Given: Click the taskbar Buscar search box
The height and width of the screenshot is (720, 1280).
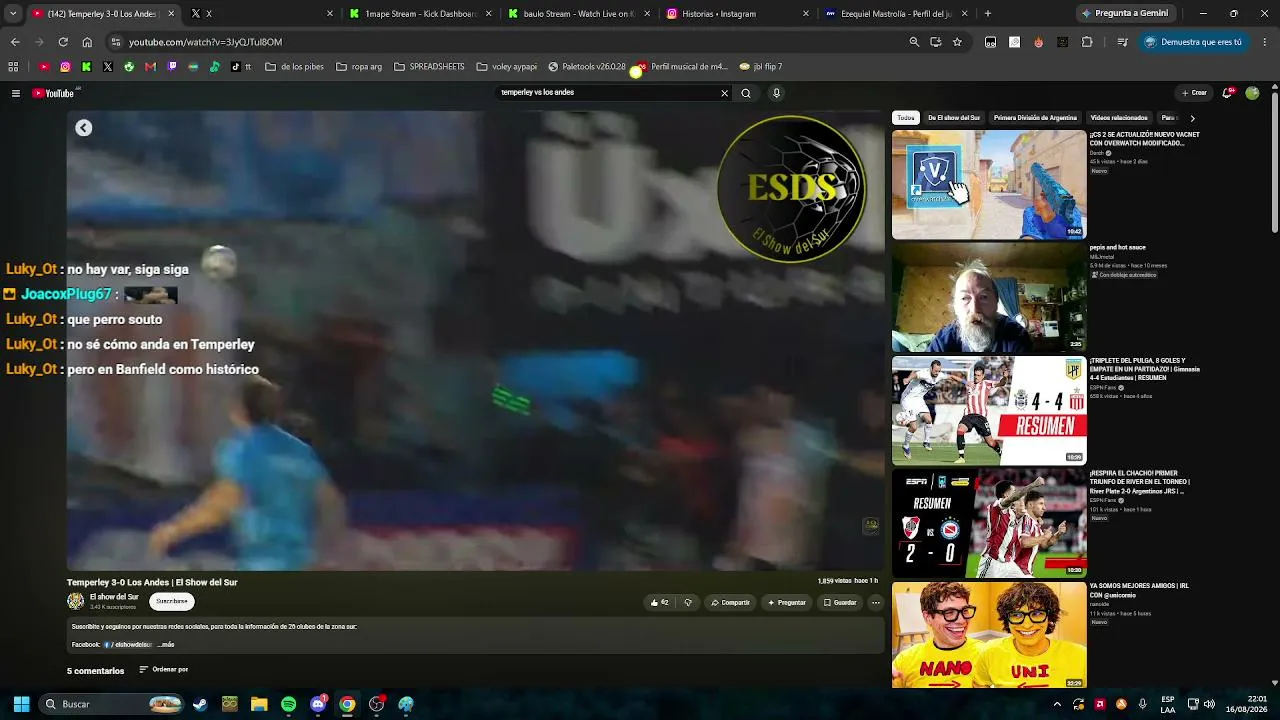Looking at the screenshot, I should coord(112,704).
